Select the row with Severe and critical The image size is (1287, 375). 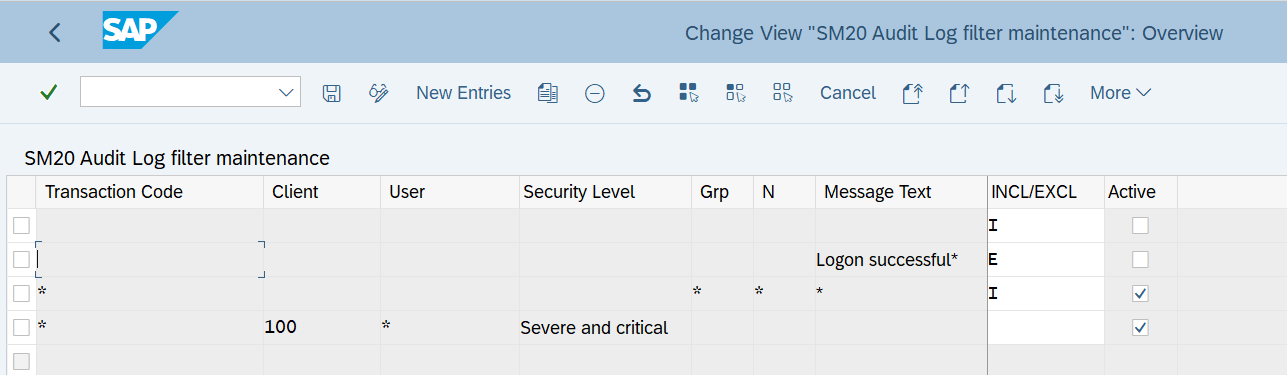(x=21, y=328)
